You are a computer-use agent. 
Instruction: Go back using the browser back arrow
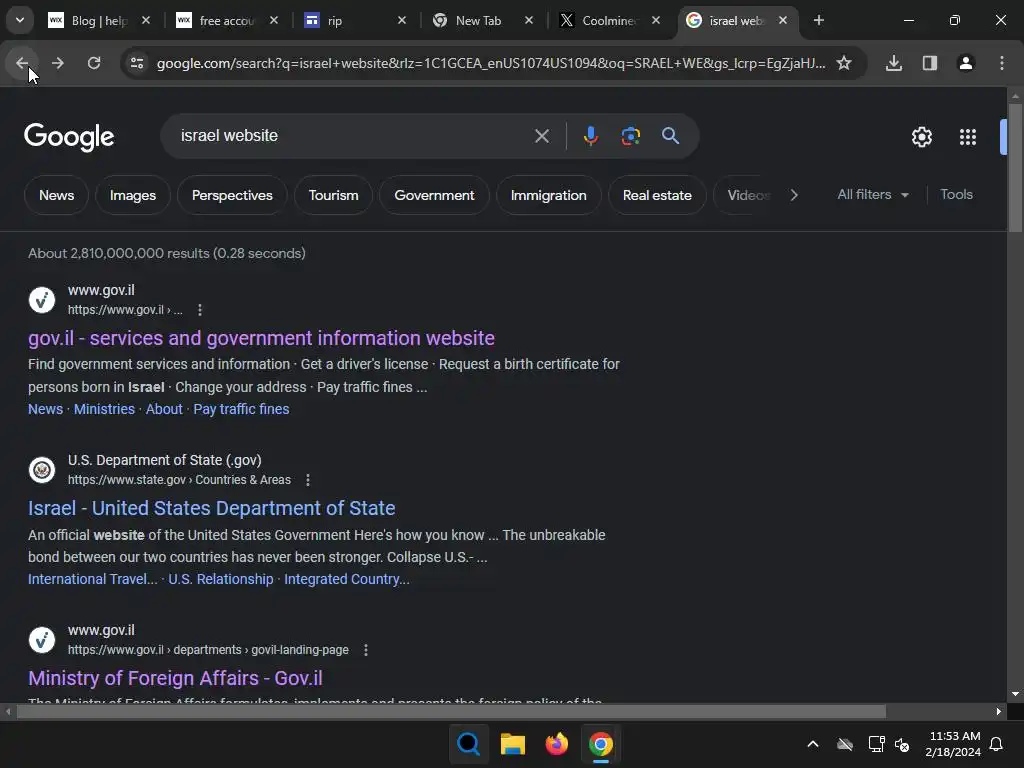(x=22, y=63)
